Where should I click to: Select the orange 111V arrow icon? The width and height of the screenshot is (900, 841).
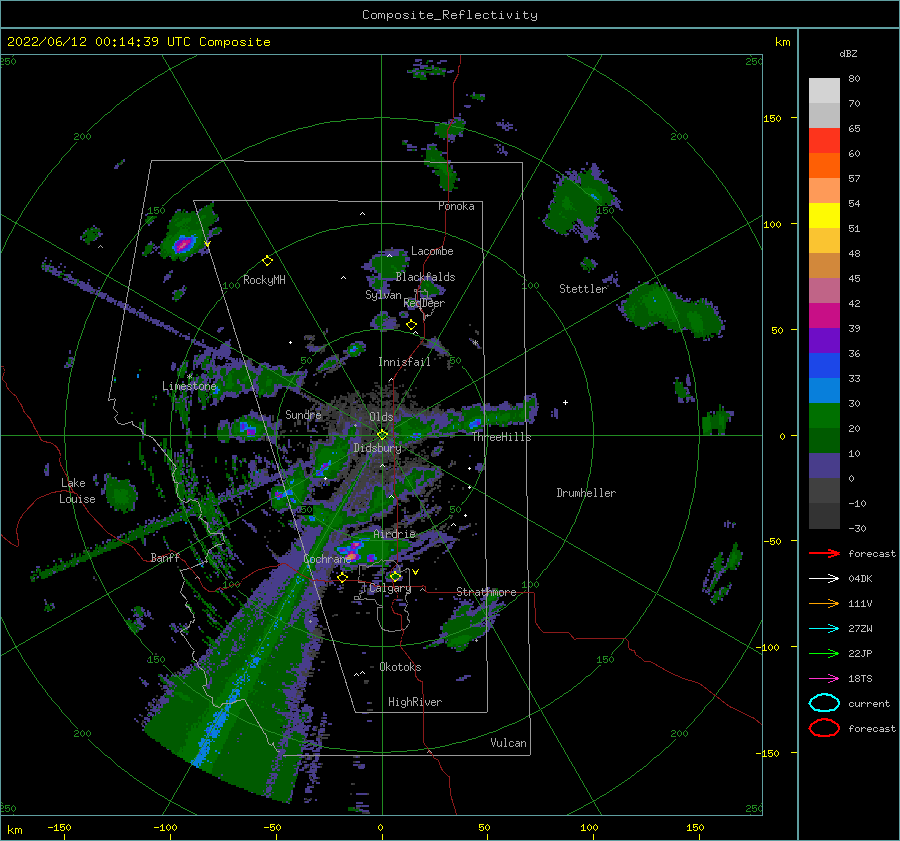824,603
